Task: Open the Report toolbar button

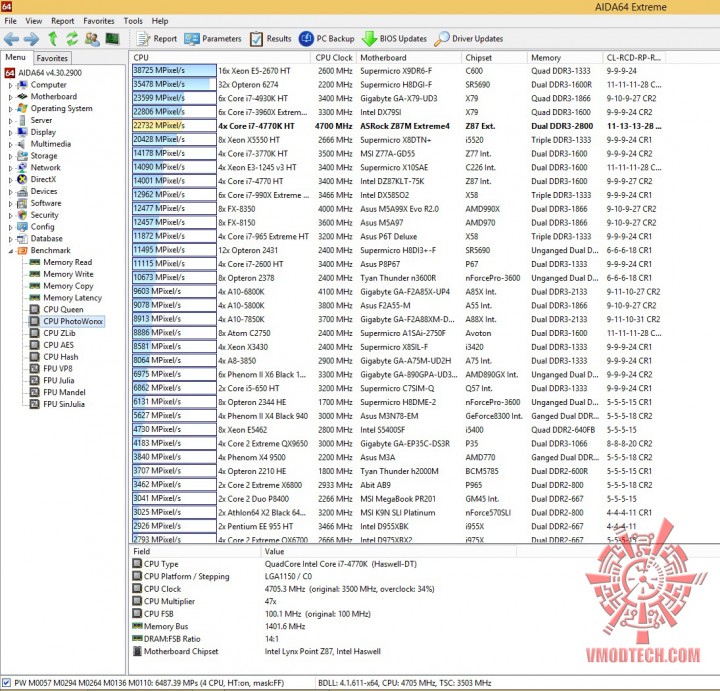Action: 157,39
